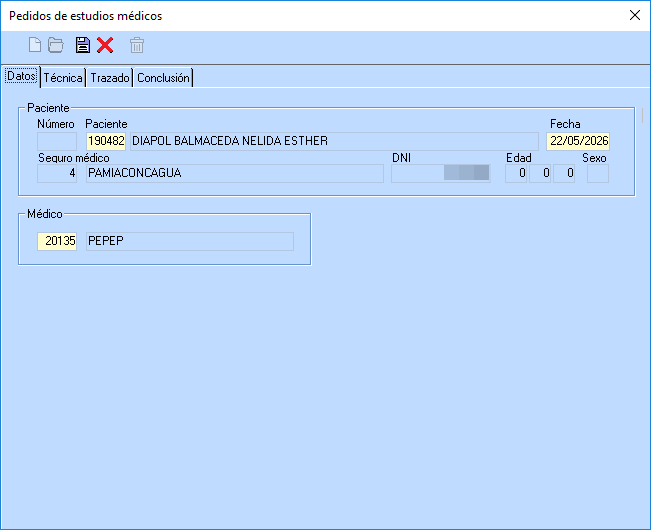Click the Open folder toolbar icon
The image size is (651, 530).
click(56, 45)
